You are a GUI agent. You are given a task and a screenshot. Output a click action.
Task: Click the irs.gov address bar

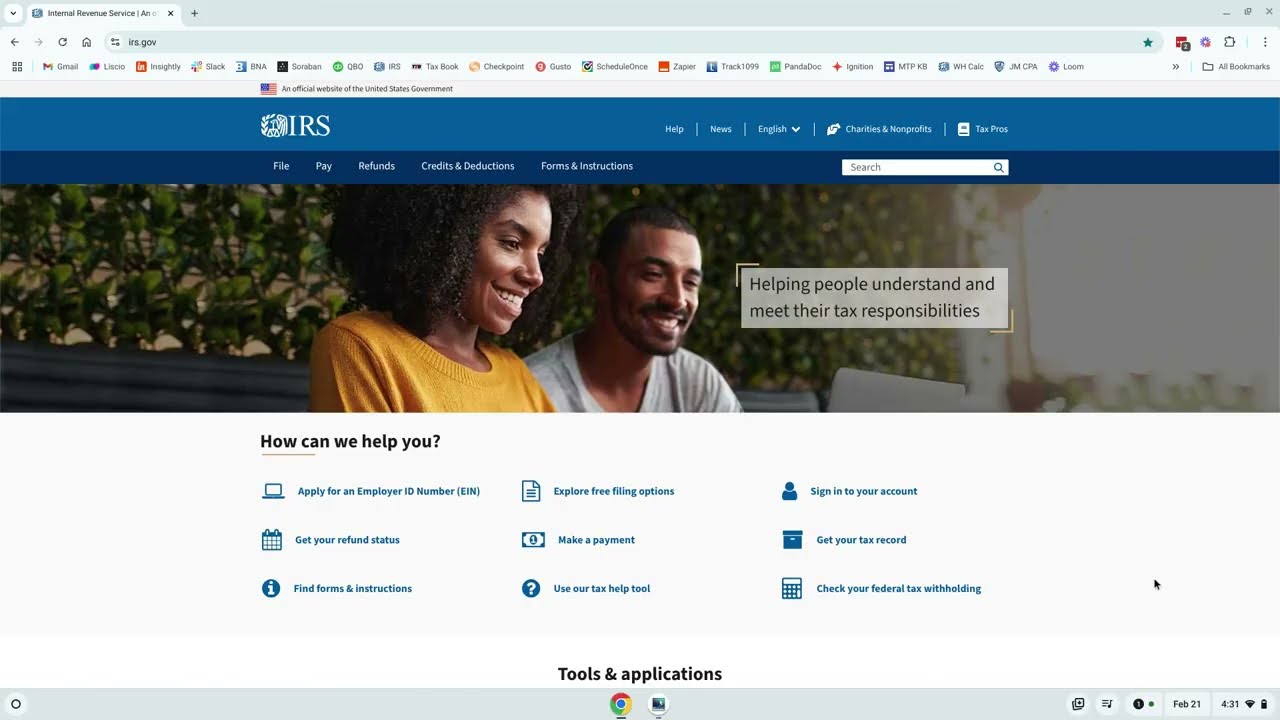tap(630, 42)
